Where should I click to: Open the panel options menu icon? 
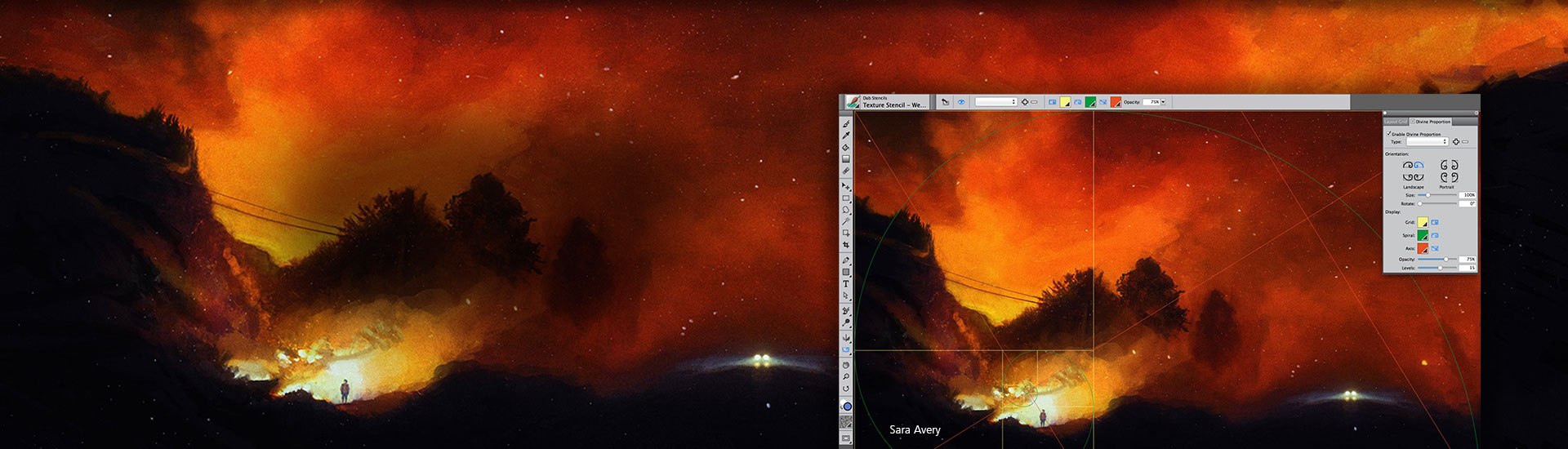[x=1476, y=113]
